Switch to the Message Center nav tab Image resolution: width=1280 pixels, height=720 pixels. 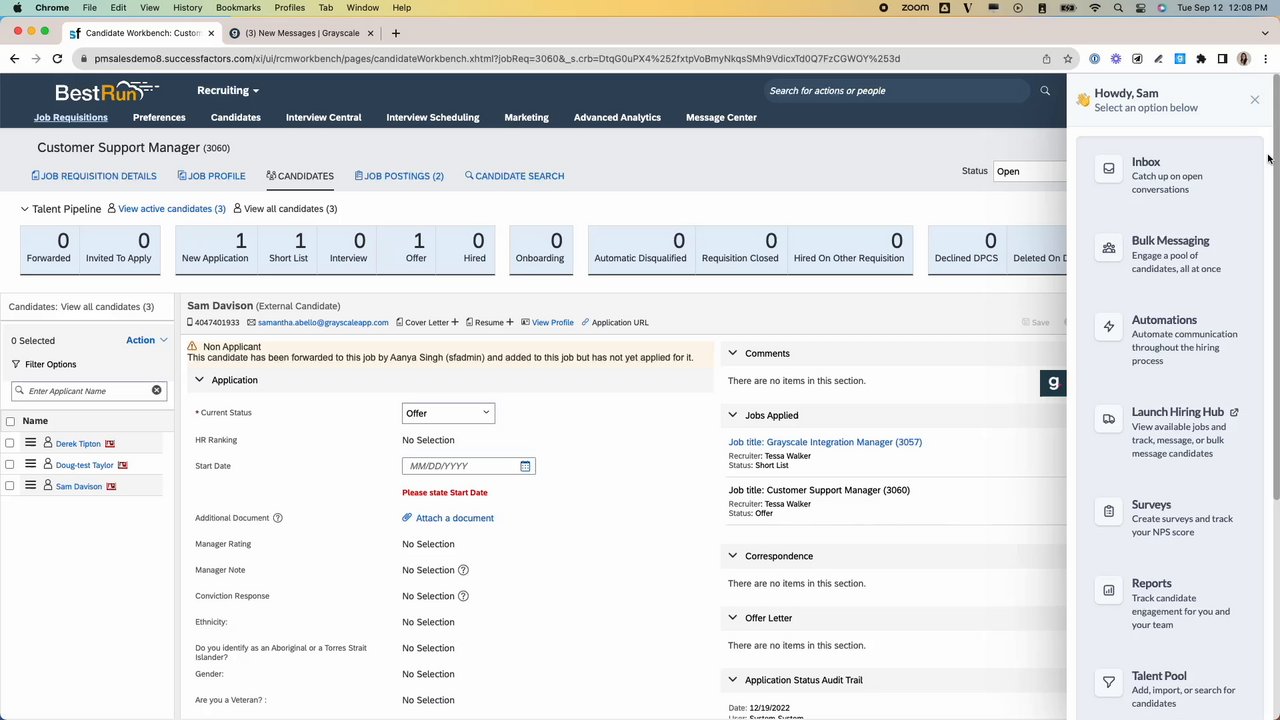(721, 117)
